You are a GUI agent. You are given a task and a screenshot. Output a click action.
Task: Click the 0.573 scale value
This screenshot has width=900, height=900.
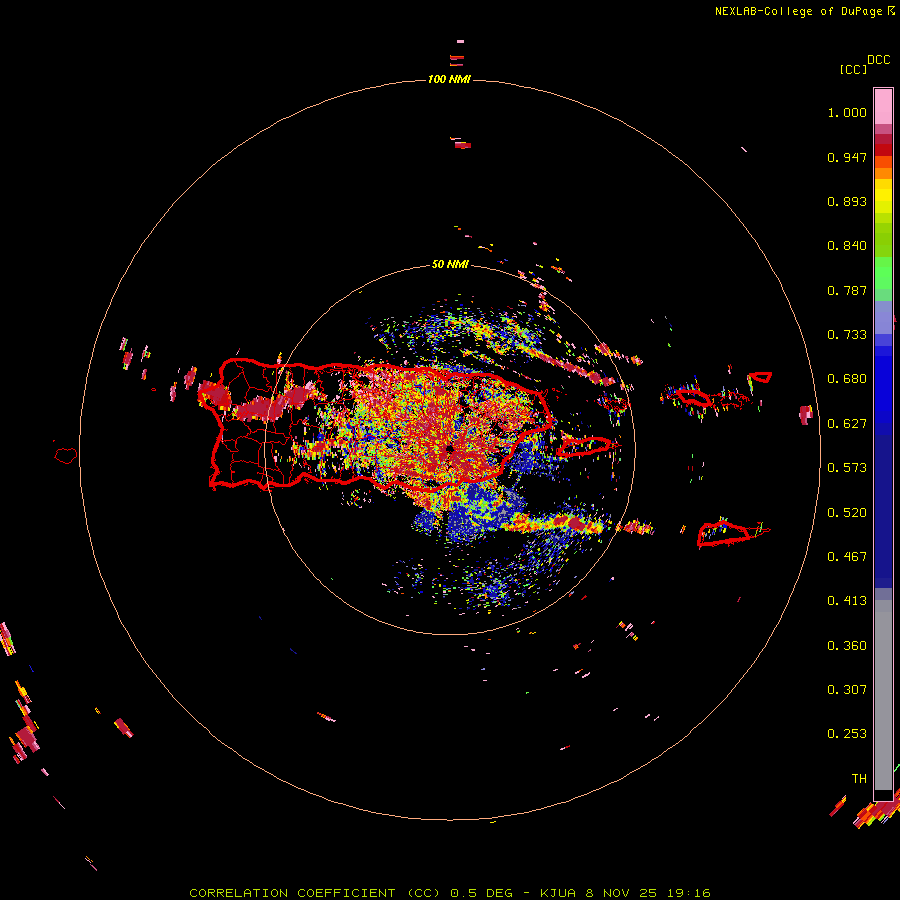pos(847,468)
